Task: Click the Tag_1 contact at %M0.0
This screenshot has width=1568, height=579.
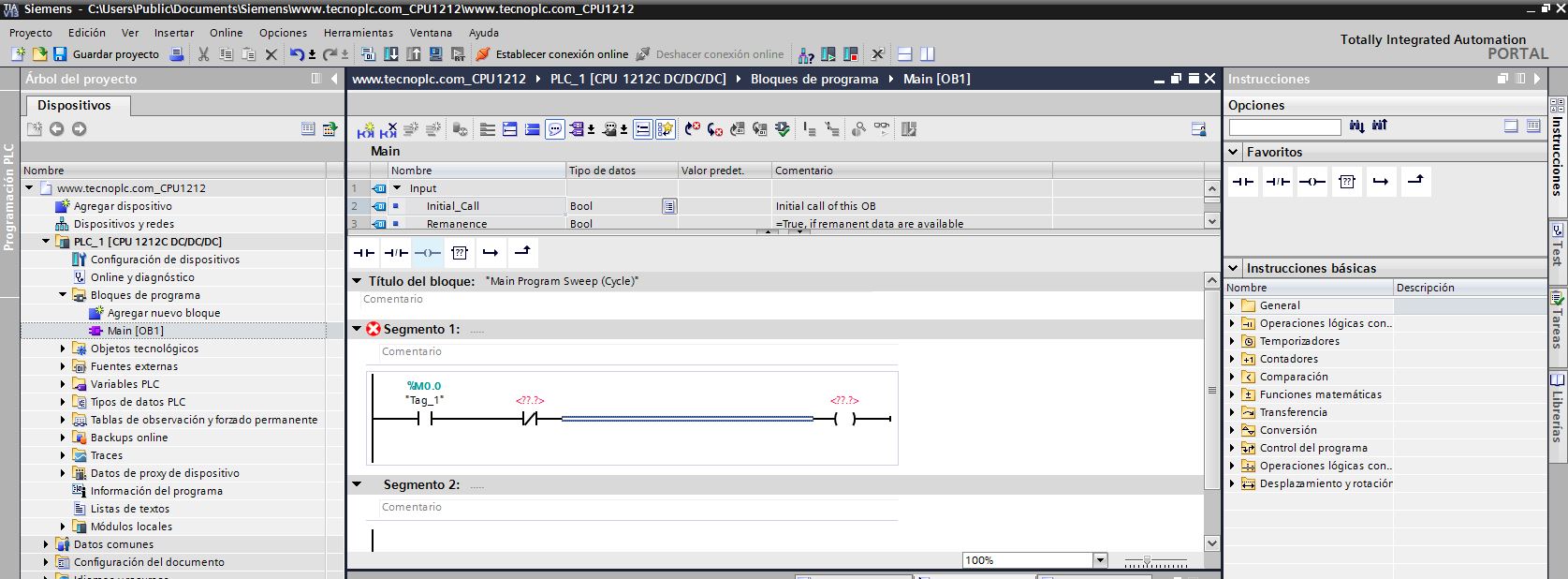Action: pos(424,419)
